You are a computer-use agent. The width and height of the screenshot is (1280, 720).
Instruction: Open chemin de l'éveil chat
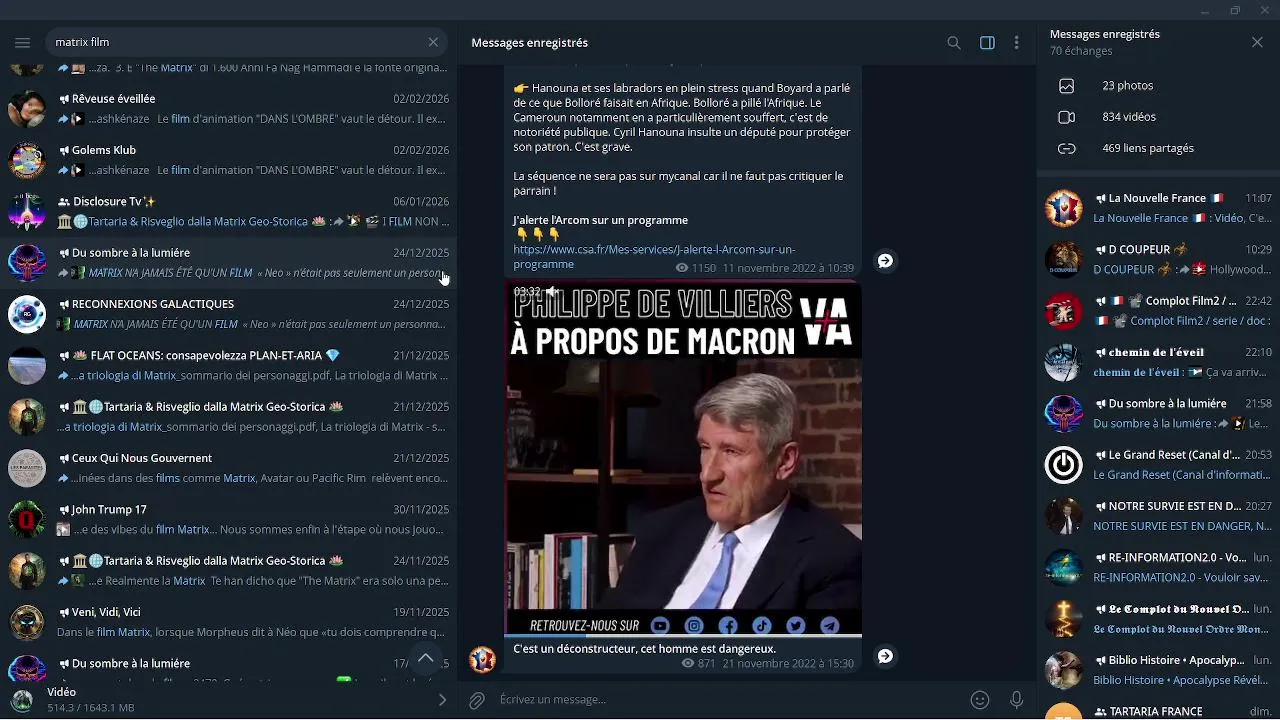click(1158, 362)
